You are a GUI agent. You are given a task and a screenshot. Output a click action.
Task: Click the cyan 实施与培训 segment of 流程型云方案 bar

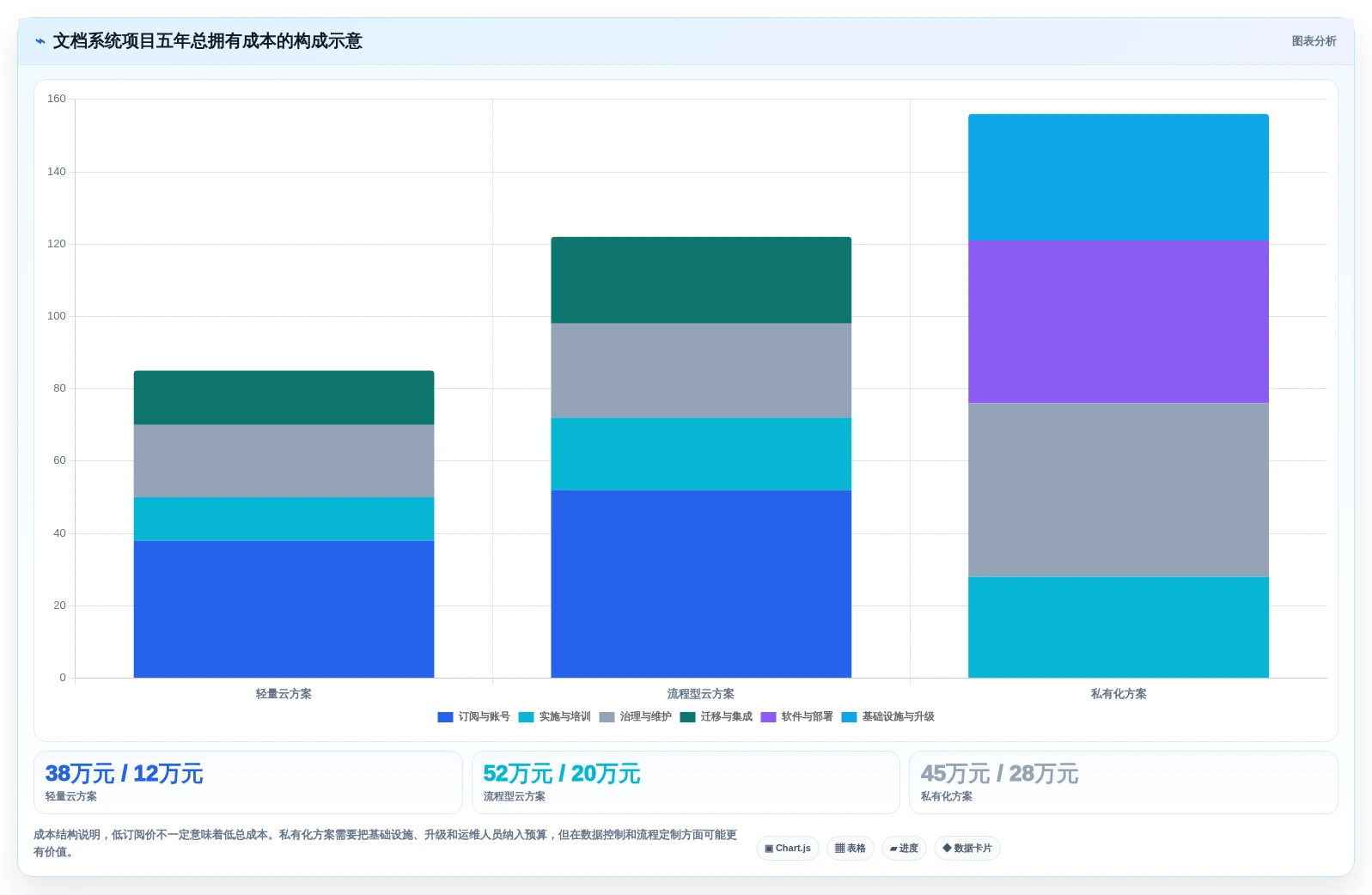(x=701, y=454)
